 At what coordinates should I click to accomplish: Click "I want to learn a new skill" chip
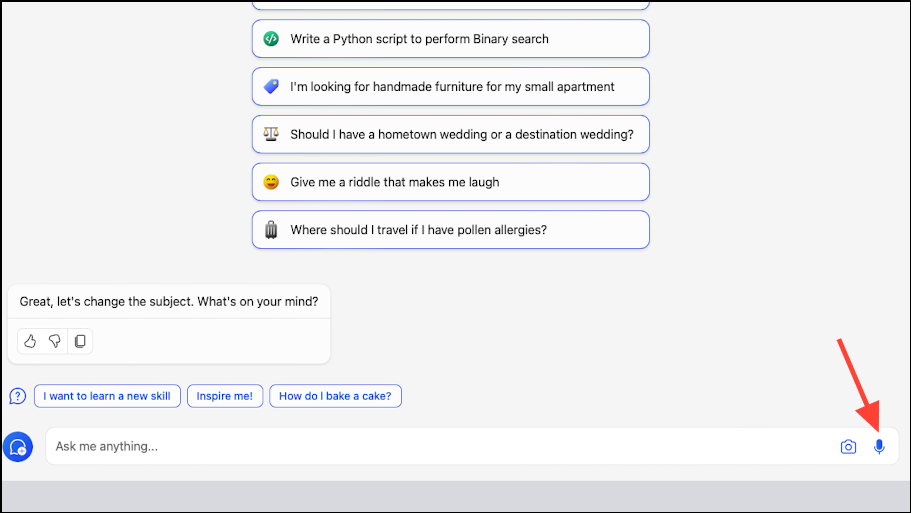point(107,396)
